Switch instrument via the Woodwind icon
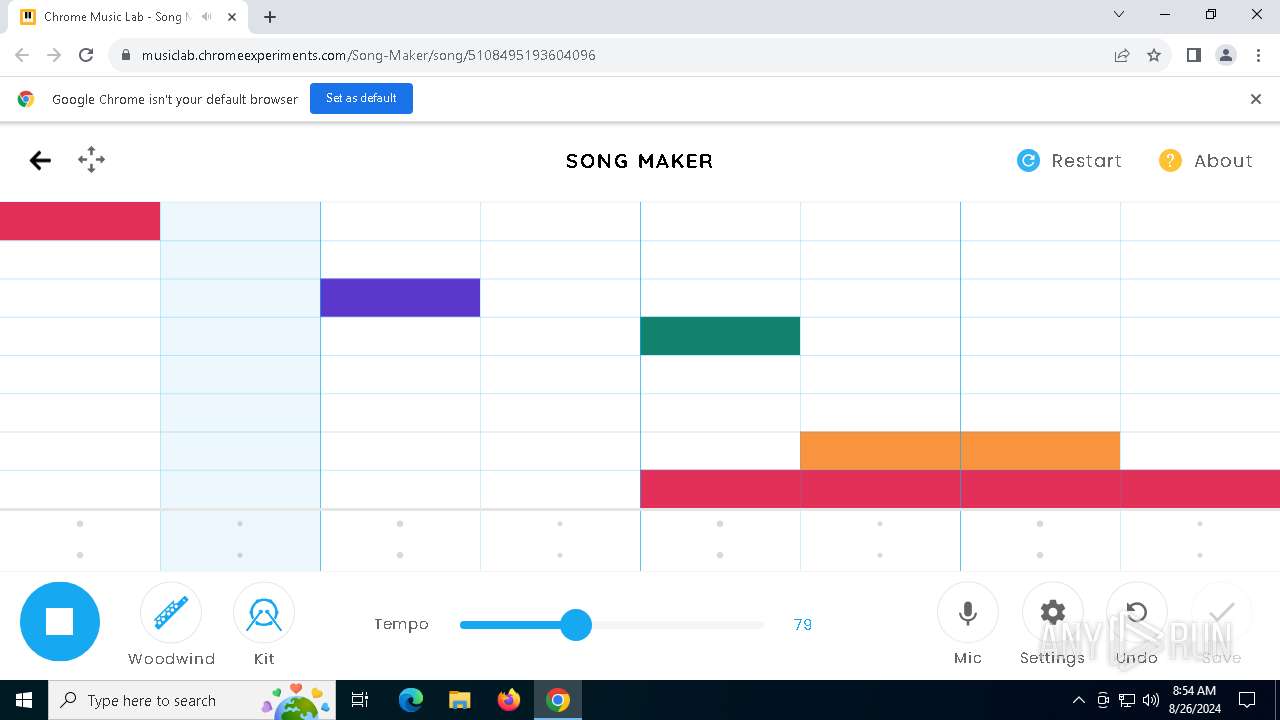The image size is (1280, 720). point(171,613)
